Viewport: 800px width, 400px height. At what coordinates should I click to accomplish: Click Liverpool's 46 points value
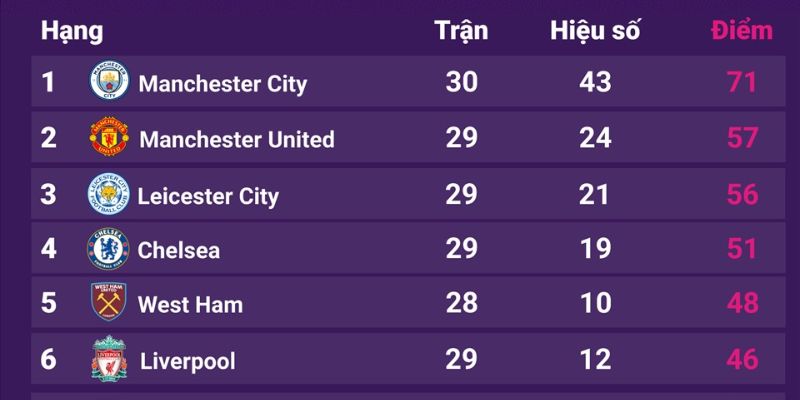[x=742, y=359]
